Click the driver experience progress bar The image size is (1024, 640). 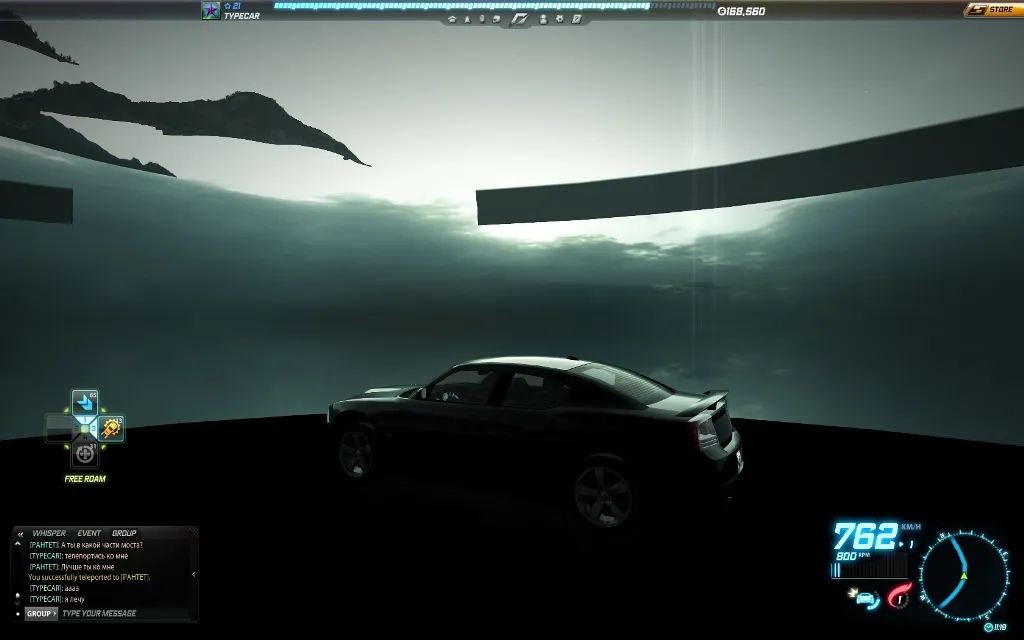[x=494, y=6]
